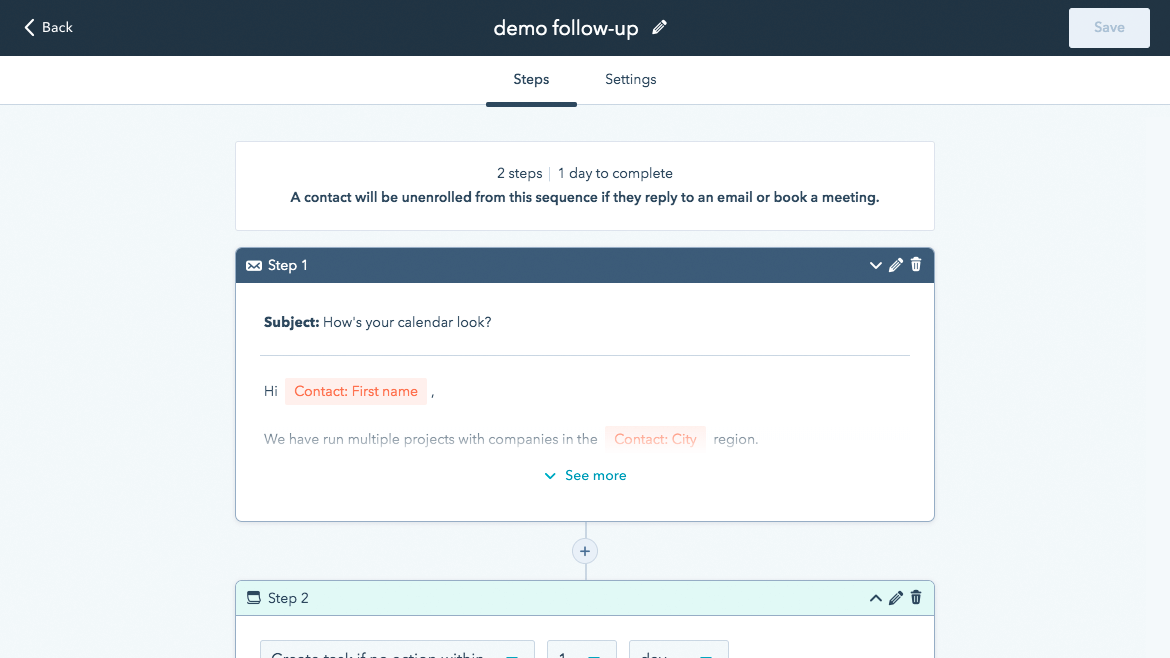
Task: Switch to the Settings tab
Action: tap(630, 79)
